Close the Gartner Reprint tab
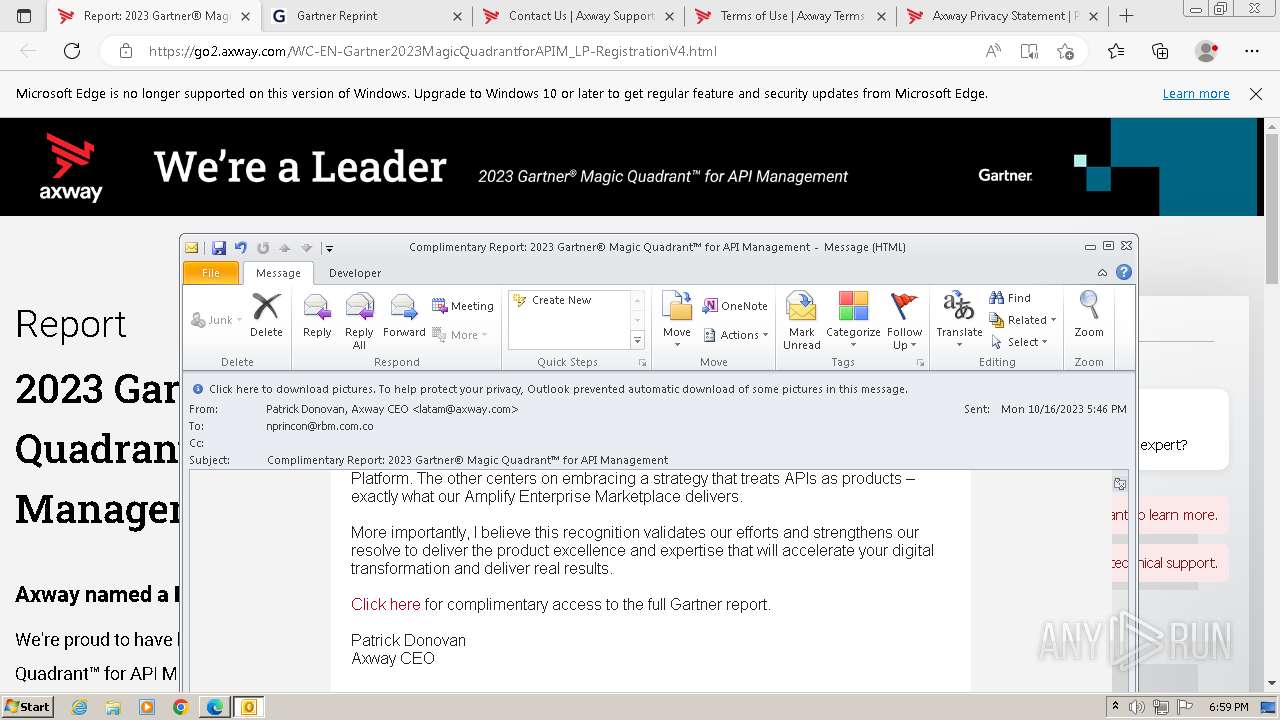1280x720 pixels. pos(457,16)
